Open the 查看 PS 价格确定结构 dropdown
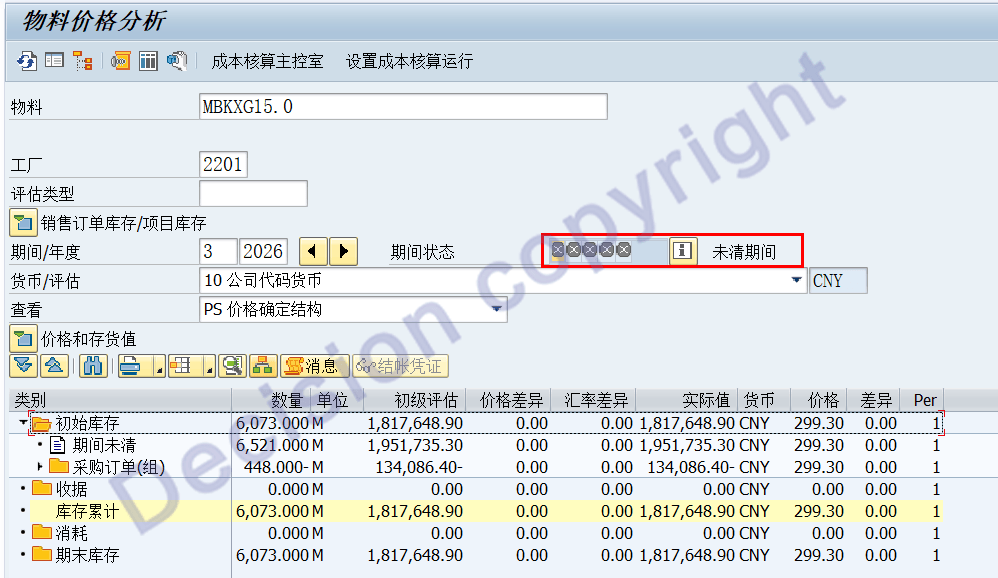The image size is (998, 578). [x=497, y=309]
